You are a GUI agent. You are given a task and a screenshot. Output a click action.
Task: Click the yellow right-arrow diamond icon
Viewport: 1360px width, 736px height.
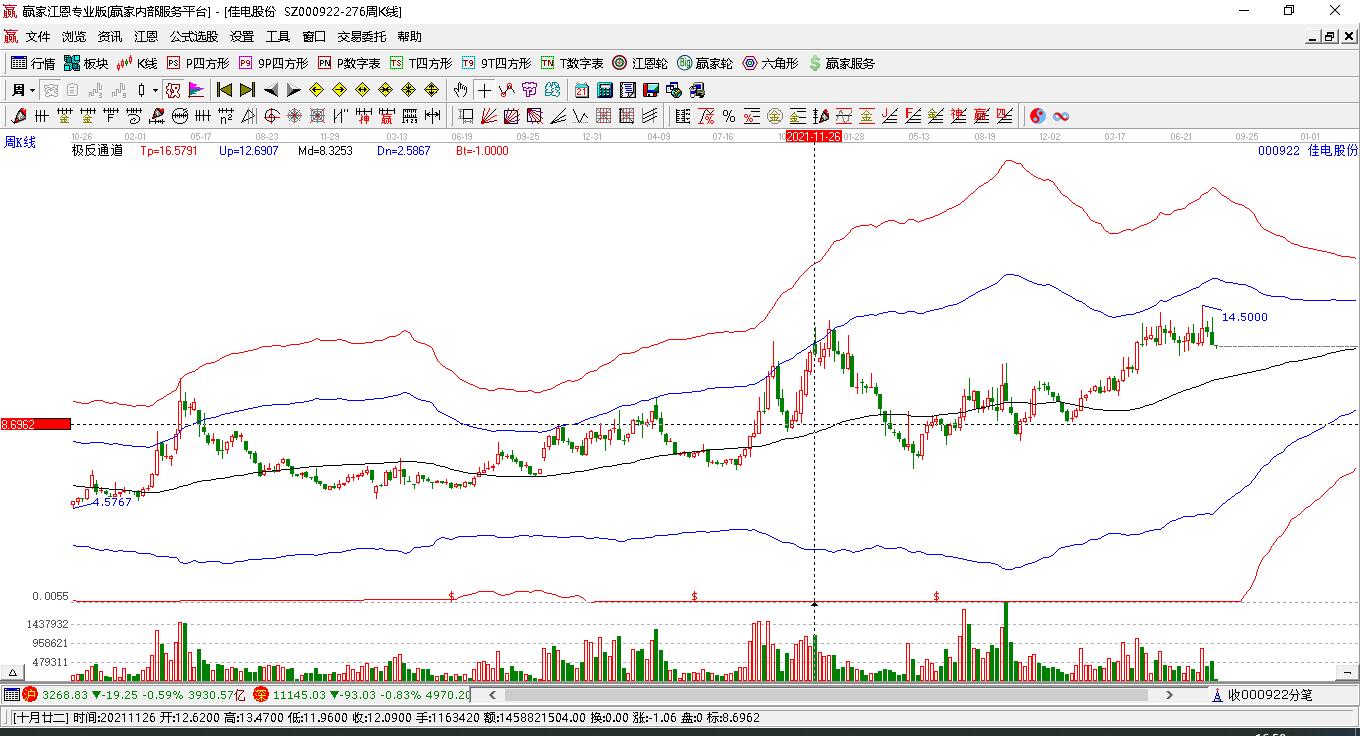point(339,90)
